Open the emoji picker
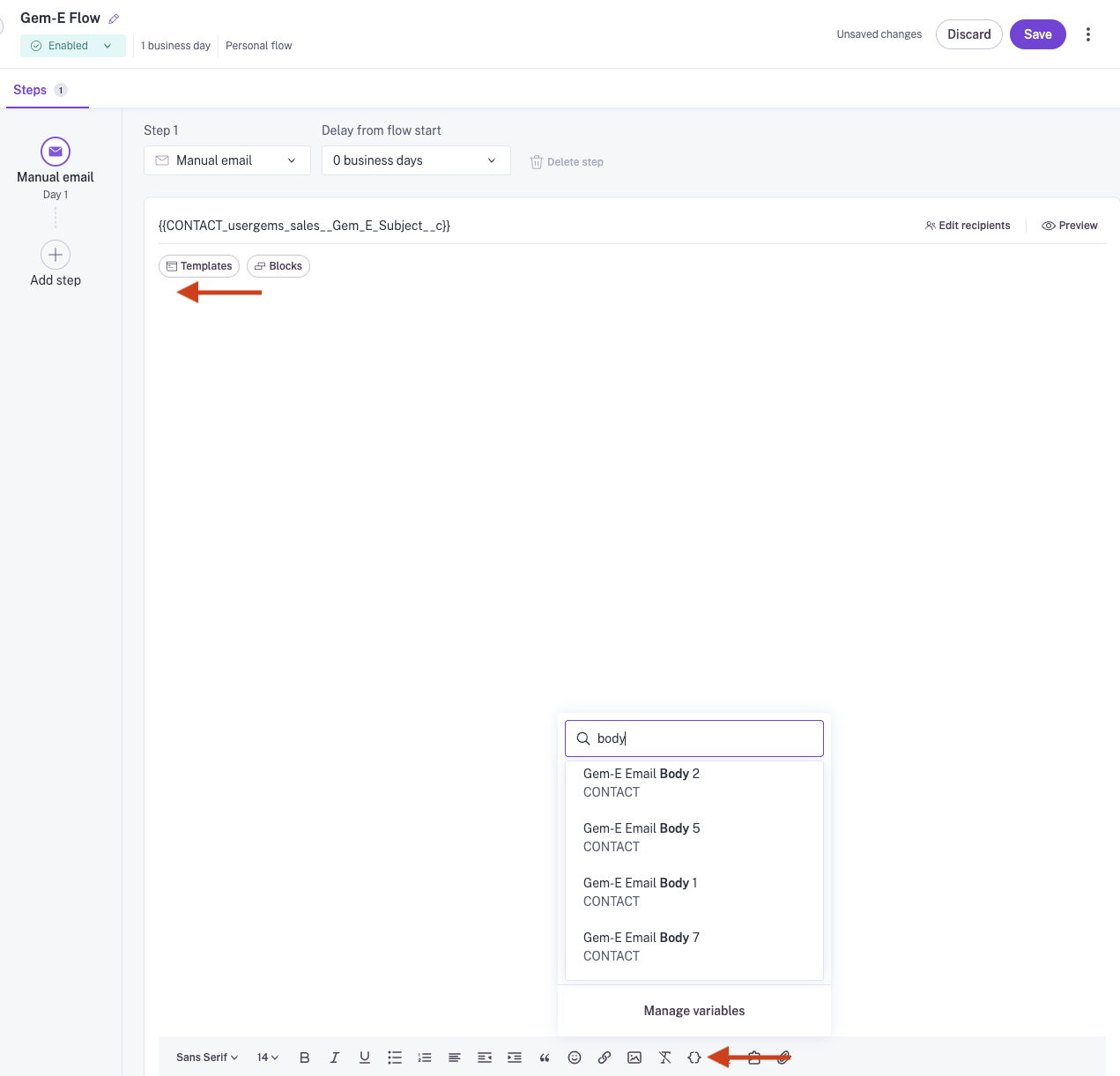1120x1076 pixels. [x=575, y=1057]
